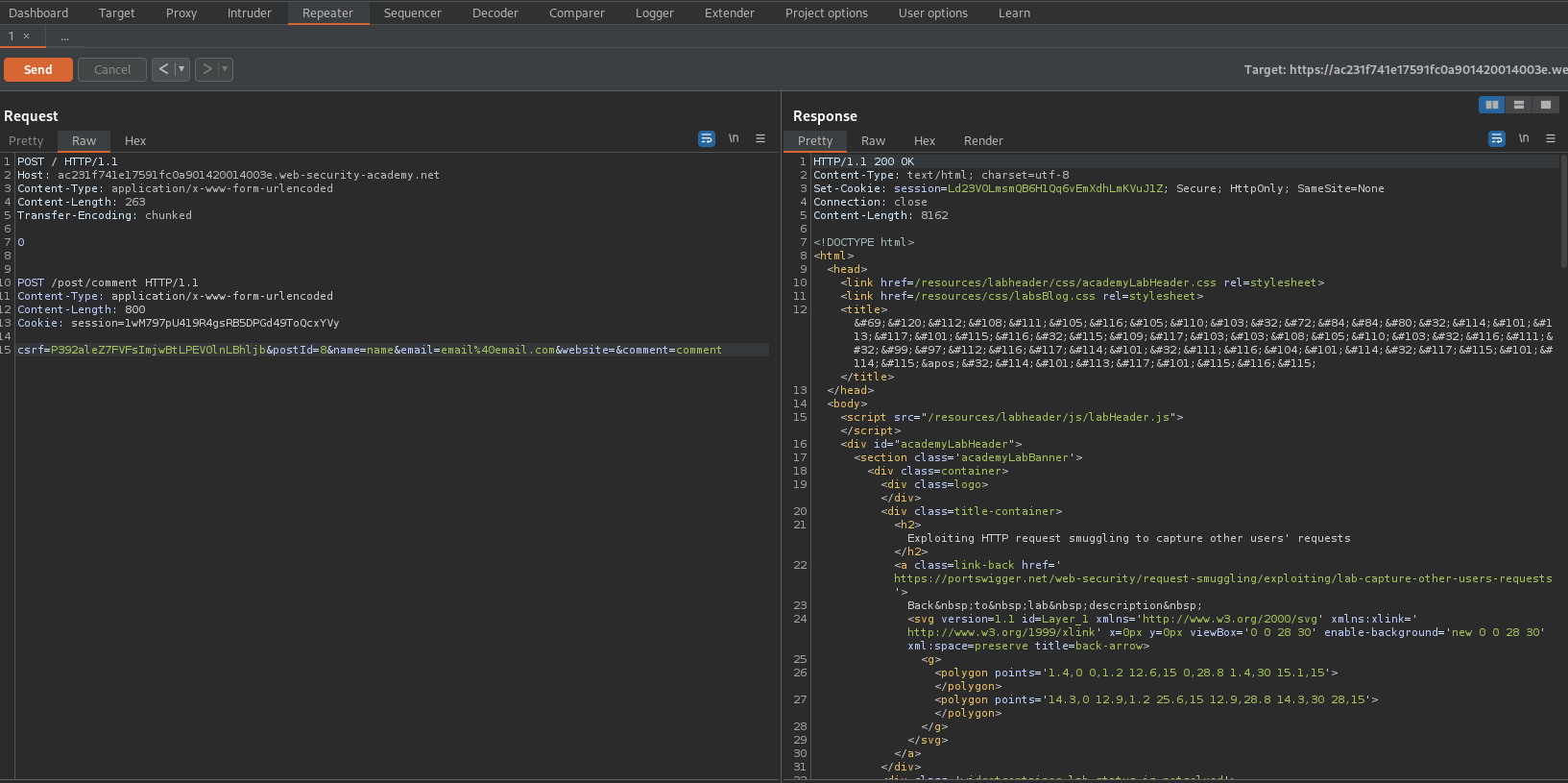Click request Cookie: session line
This screenshot has width=1568, height=783.
point(179,323)
